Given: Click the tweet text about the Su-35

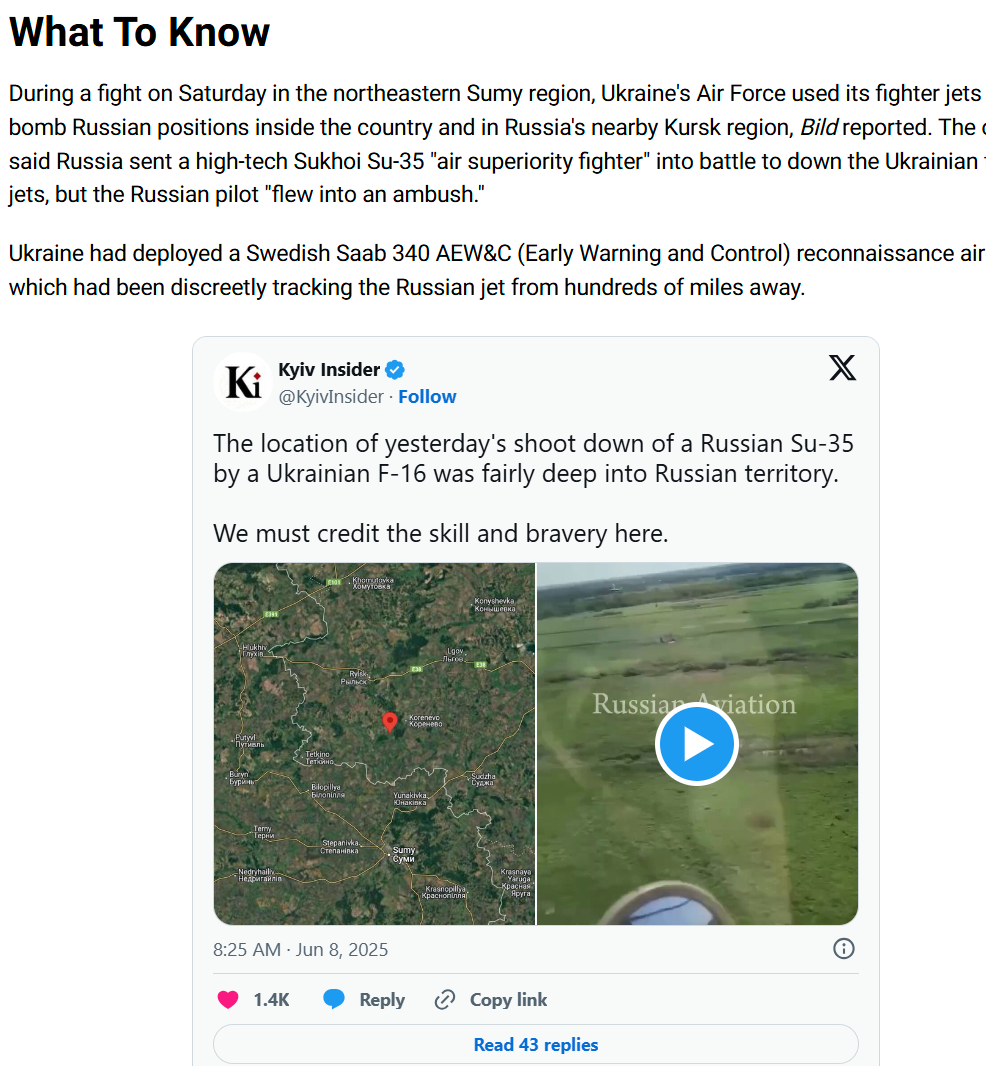Looking at the screenshot, I should (533, 458).
